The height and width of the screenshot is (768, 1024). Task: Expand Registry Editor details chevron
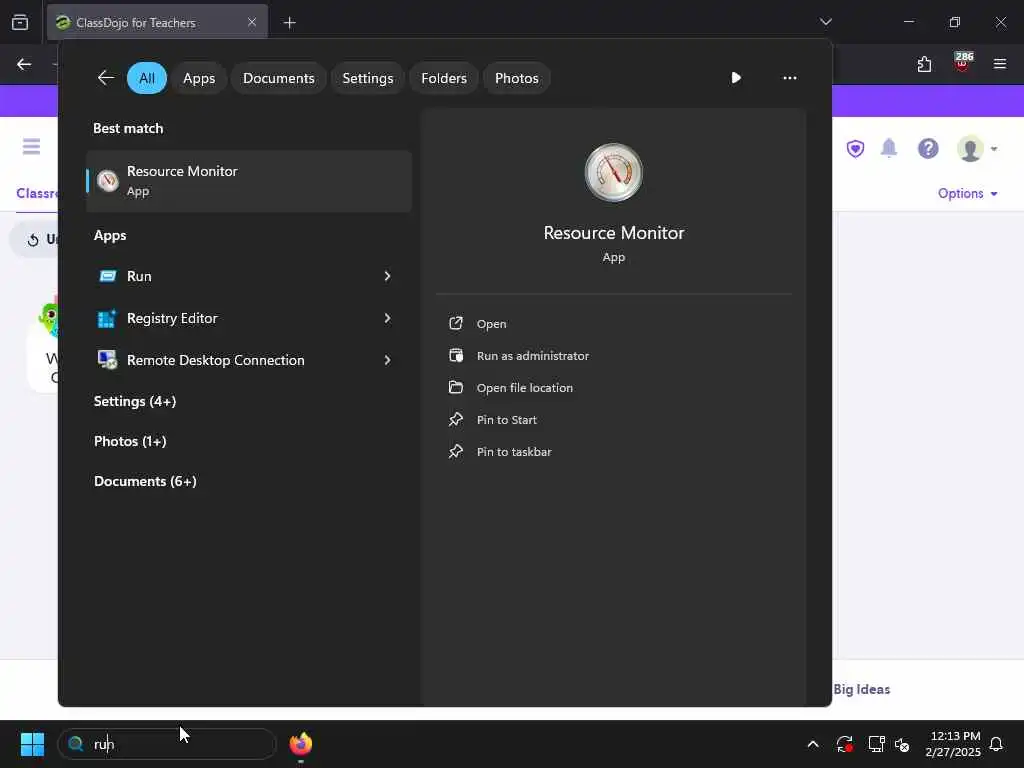(387, 318)
